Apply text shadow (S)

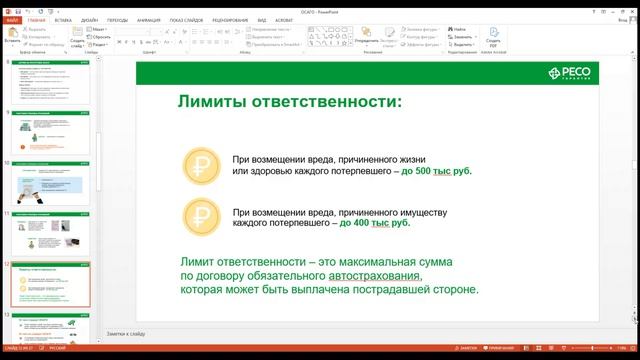(x=141, y=42)
